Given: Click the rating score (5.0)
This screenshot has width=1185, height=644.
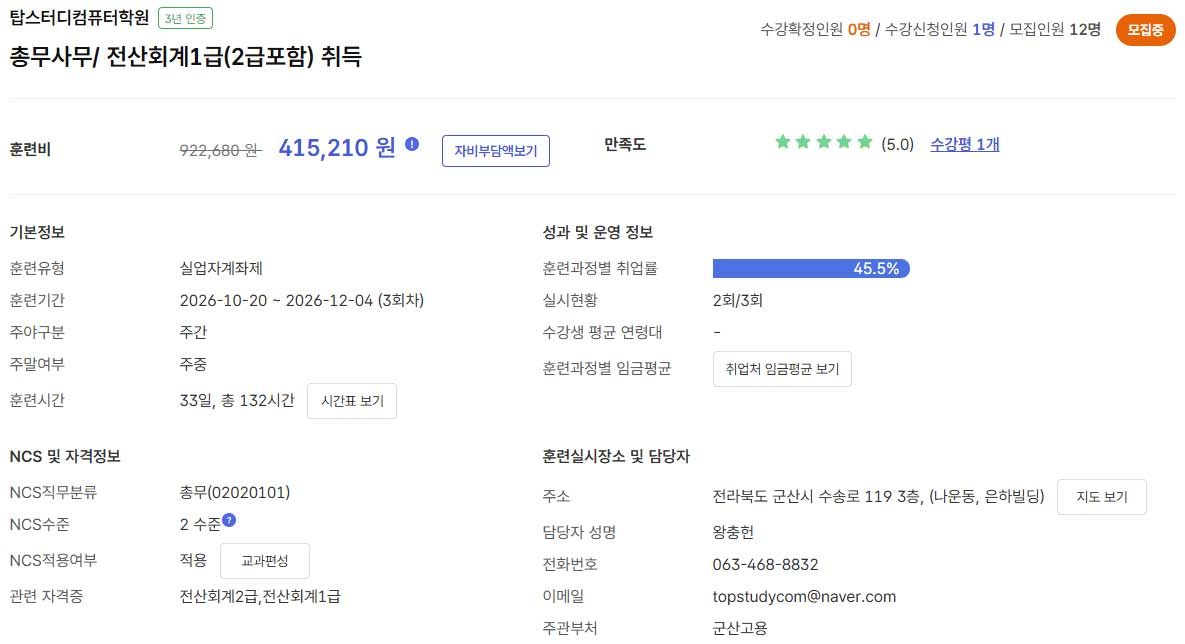Looking at the screenshot, I should tap(897, 144).
